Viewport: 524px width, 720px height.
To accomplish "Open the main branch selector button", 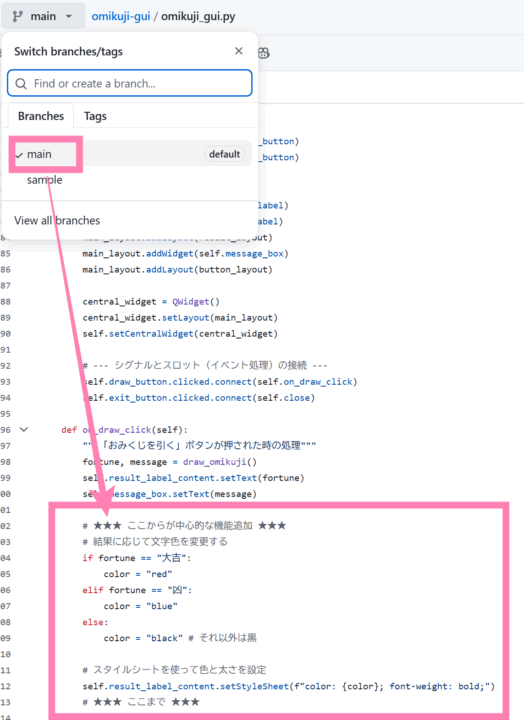I will point(43,16).
